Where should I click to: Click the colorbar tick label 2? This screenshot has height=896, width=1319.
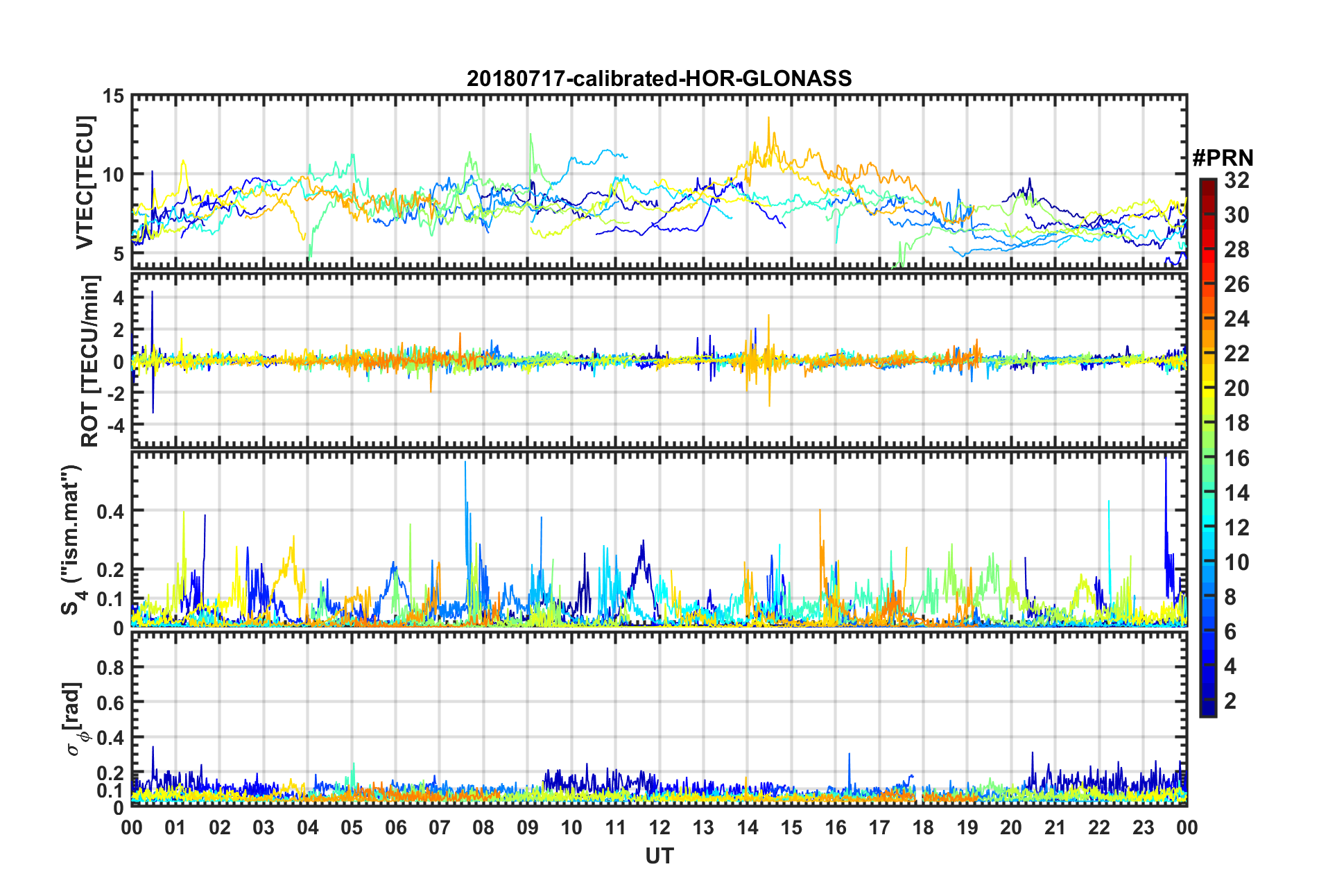[1230, 701]
